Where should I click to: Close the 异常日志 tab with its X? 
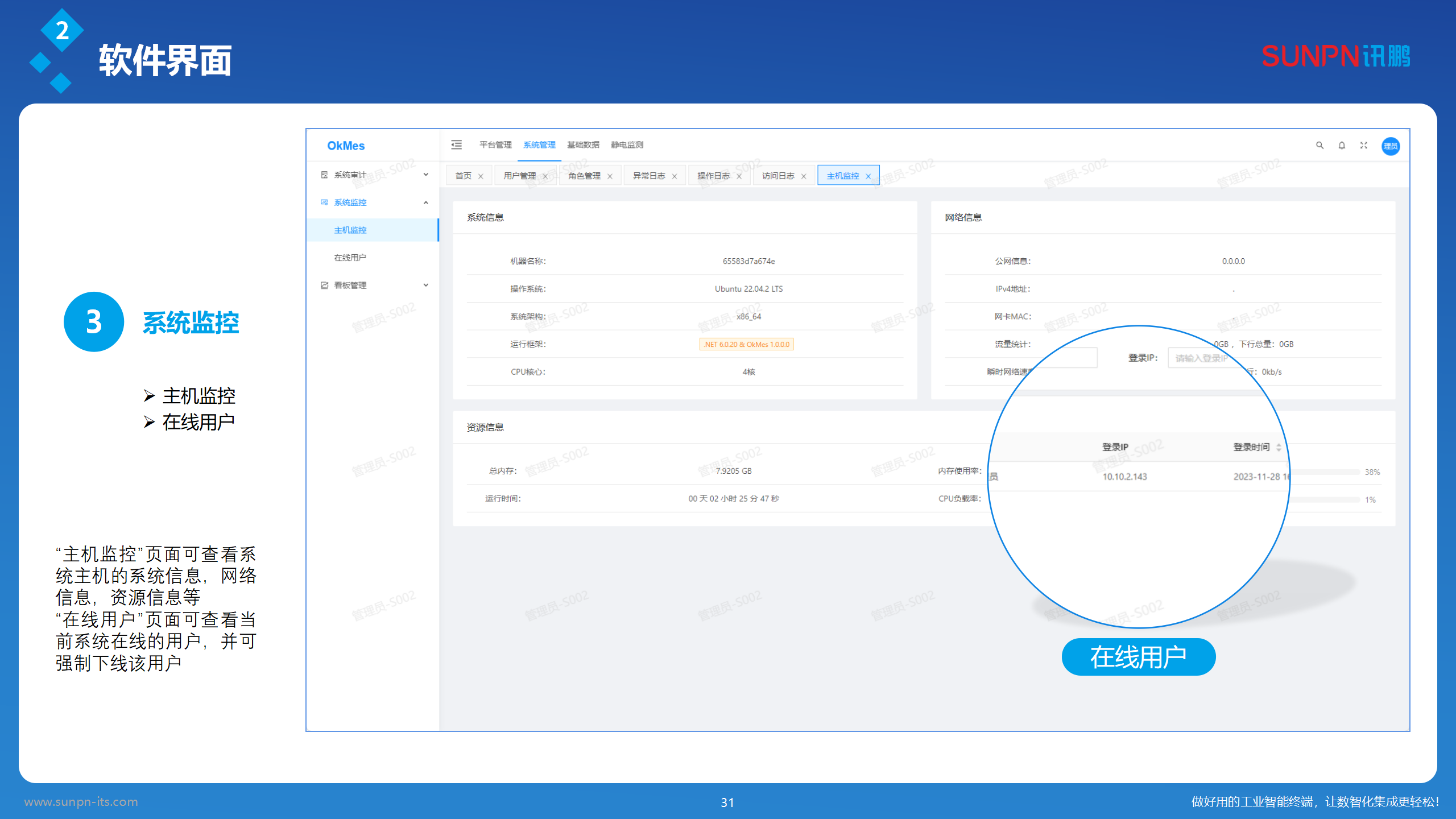click(675, 176)
